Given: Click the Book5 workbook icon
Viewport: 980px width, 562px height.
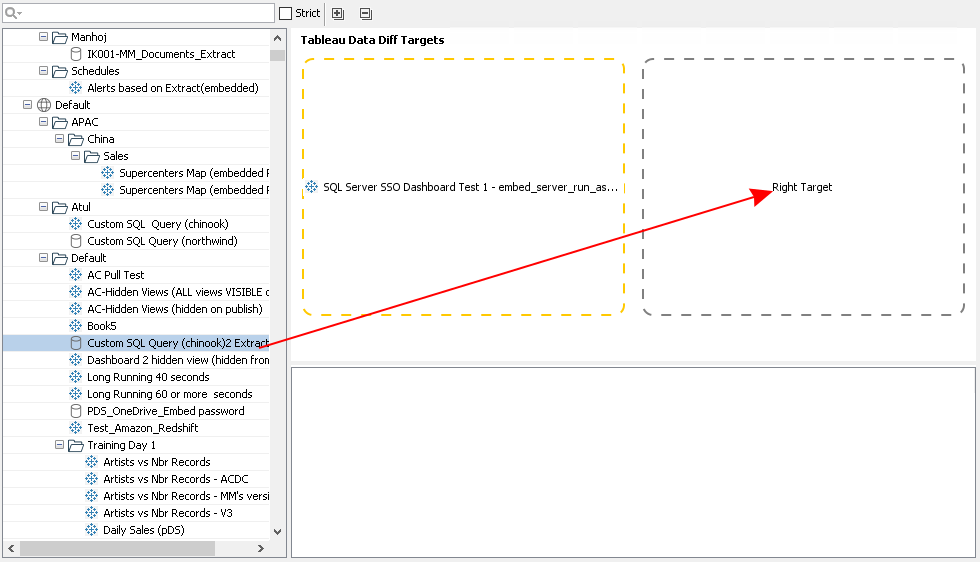Looking at the screenshot, I should point(76,326).
